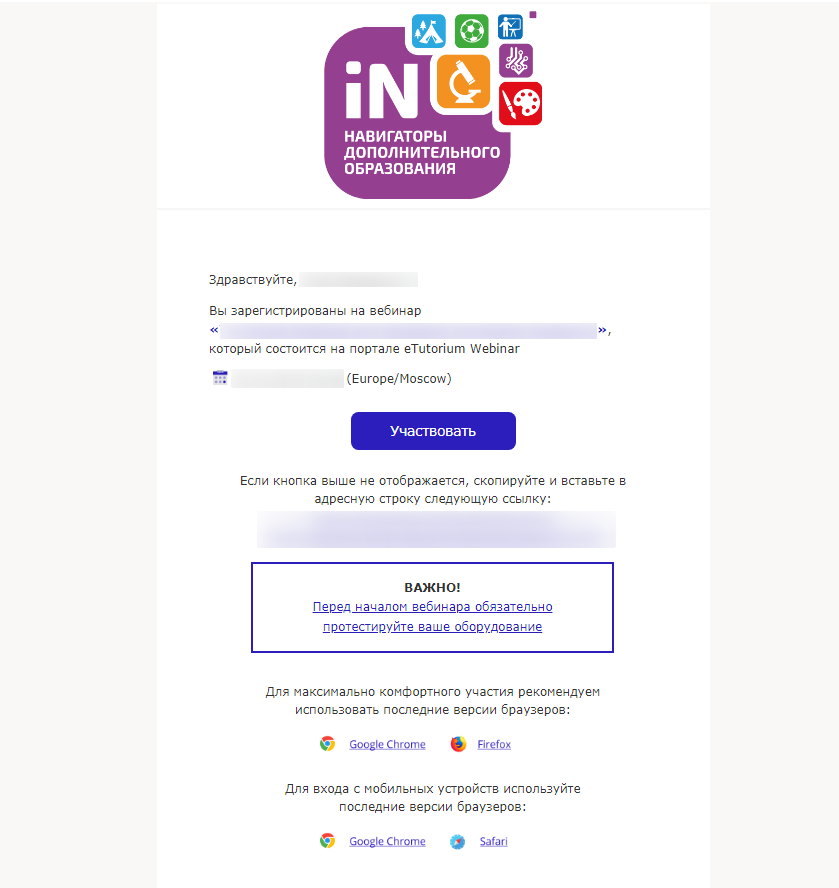Screen dimensions: 839x888
Task: Click the Участвовать button
Action: 433,431
